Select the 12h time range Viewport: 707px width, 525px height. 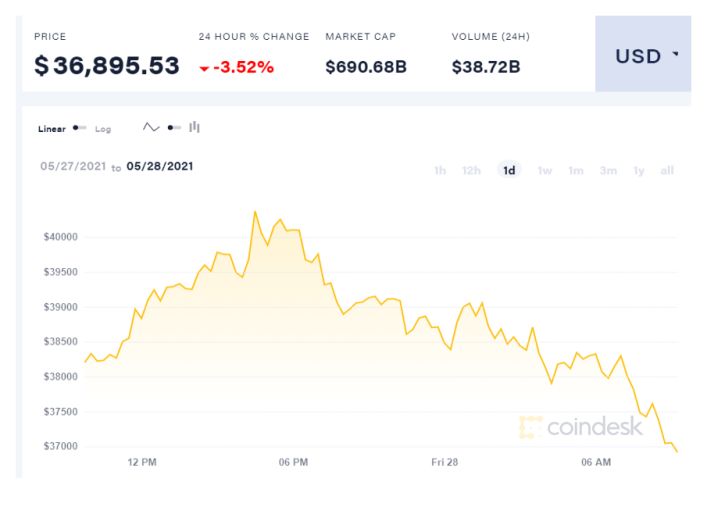(471, 170)
